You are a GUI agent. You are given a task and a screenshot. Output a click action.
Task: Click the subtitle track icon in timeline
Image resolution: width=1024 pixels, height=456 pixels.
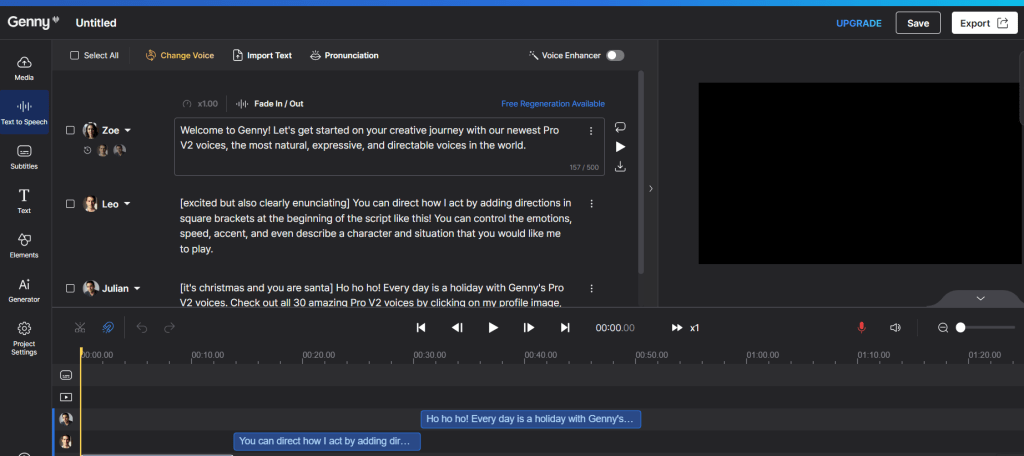click(66, 375)
